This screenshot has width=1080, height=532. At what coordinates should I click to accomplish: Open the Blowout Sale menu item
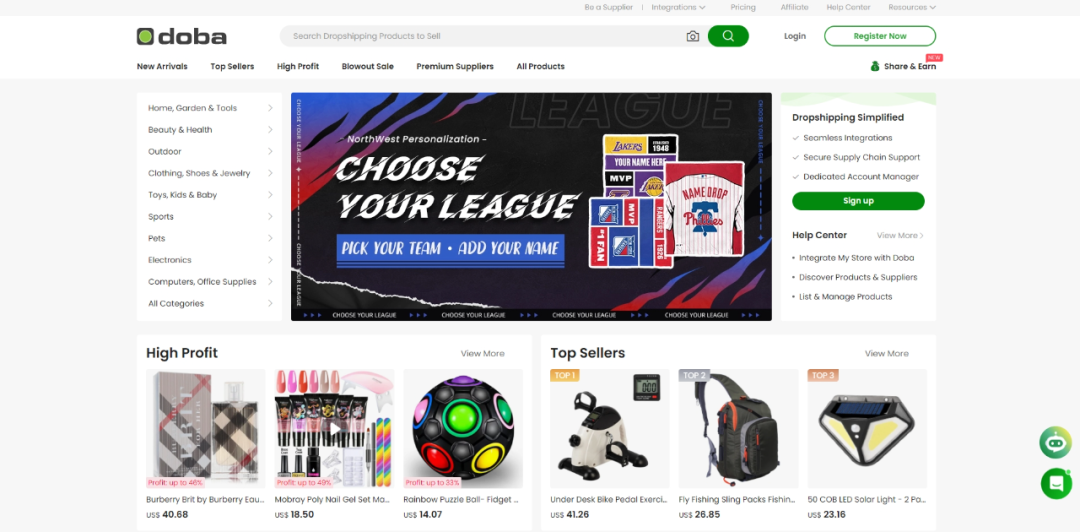(x=368, y=67)
